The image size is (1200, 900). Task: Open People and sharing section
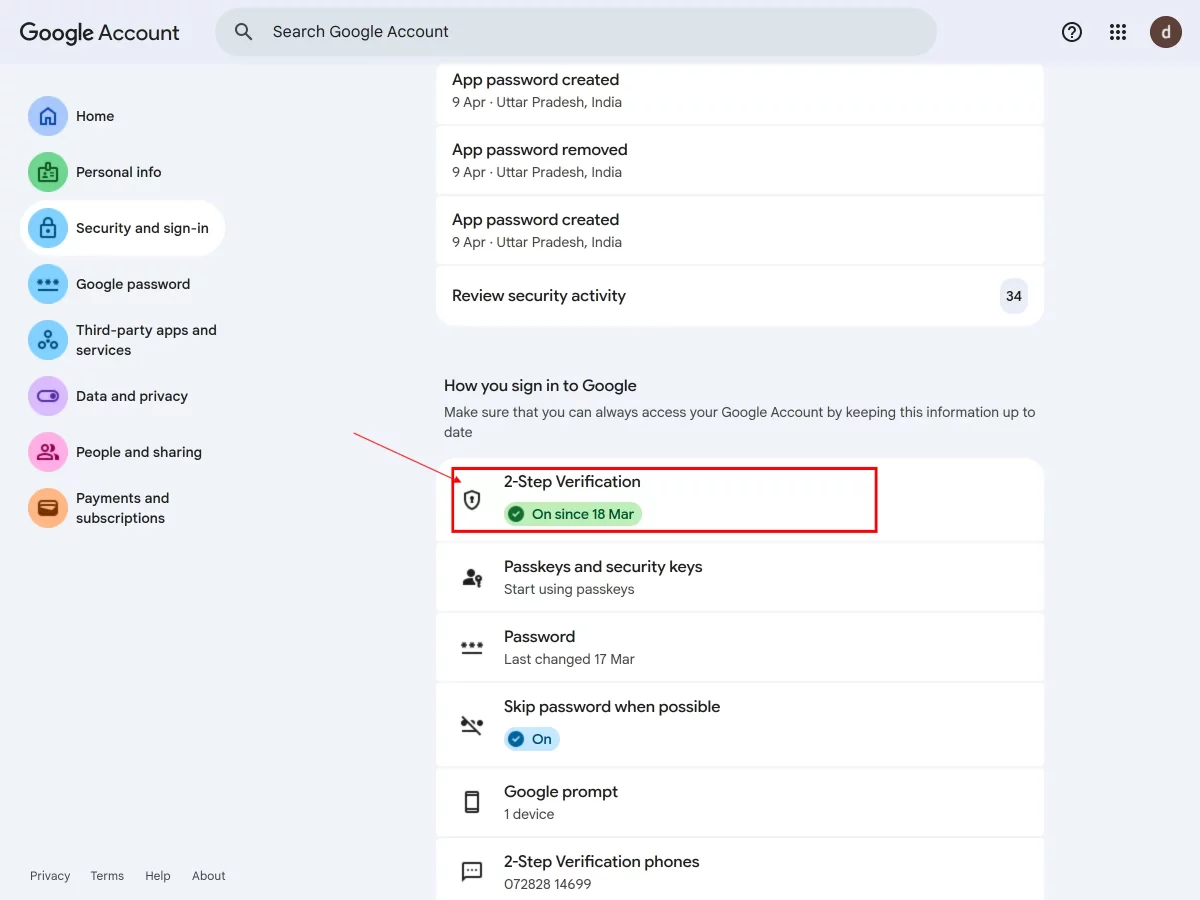(139, 452)
